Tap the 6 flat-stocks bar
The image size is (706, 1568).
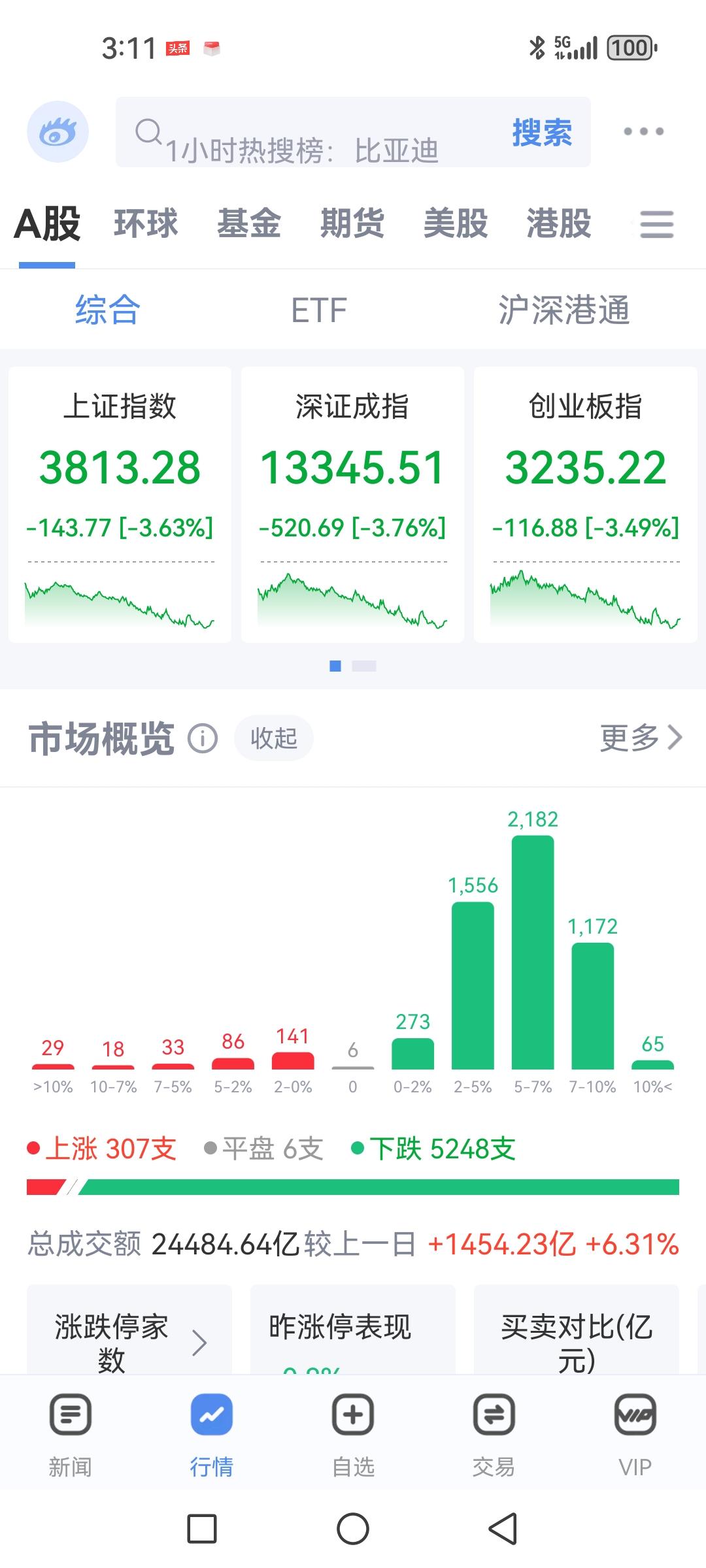point(353,1068)
